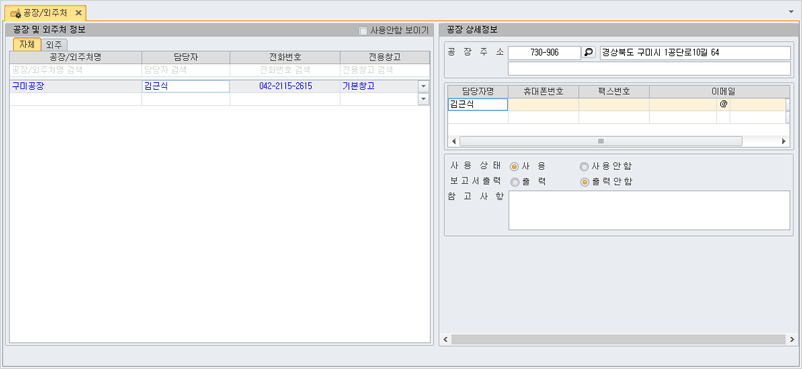Screen dimensions: 802x369
Task: Sort by the 담당자 column header
Action: (186, 57)
